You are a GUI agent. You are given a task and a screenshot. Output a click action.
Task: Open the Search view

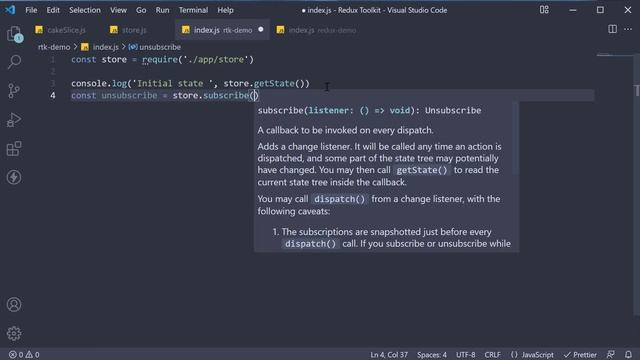[14, 62]
